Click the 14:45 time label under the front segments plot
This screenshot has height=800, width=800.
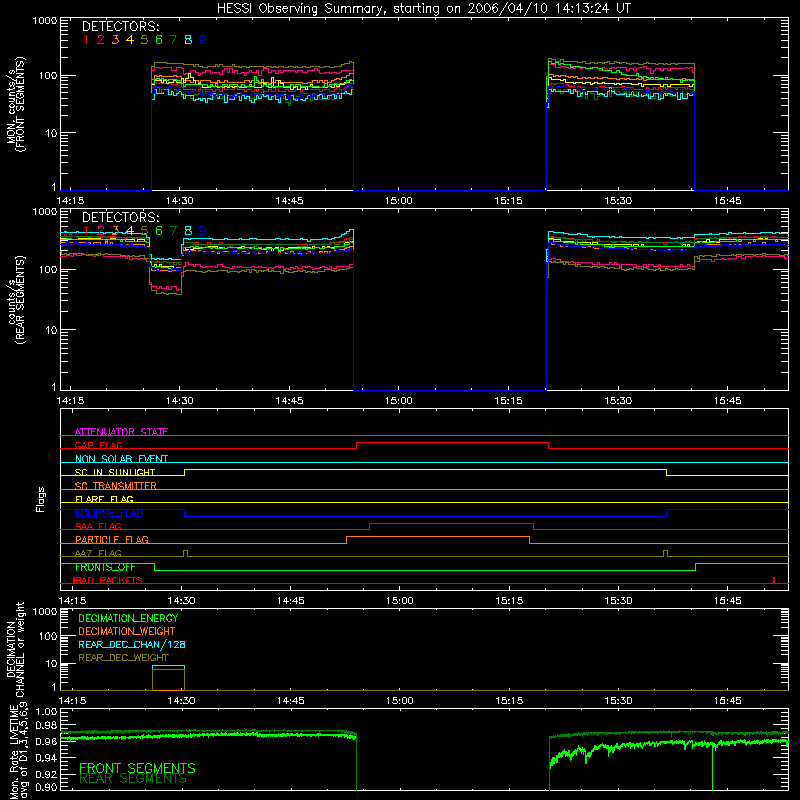[x=289, y=201]
